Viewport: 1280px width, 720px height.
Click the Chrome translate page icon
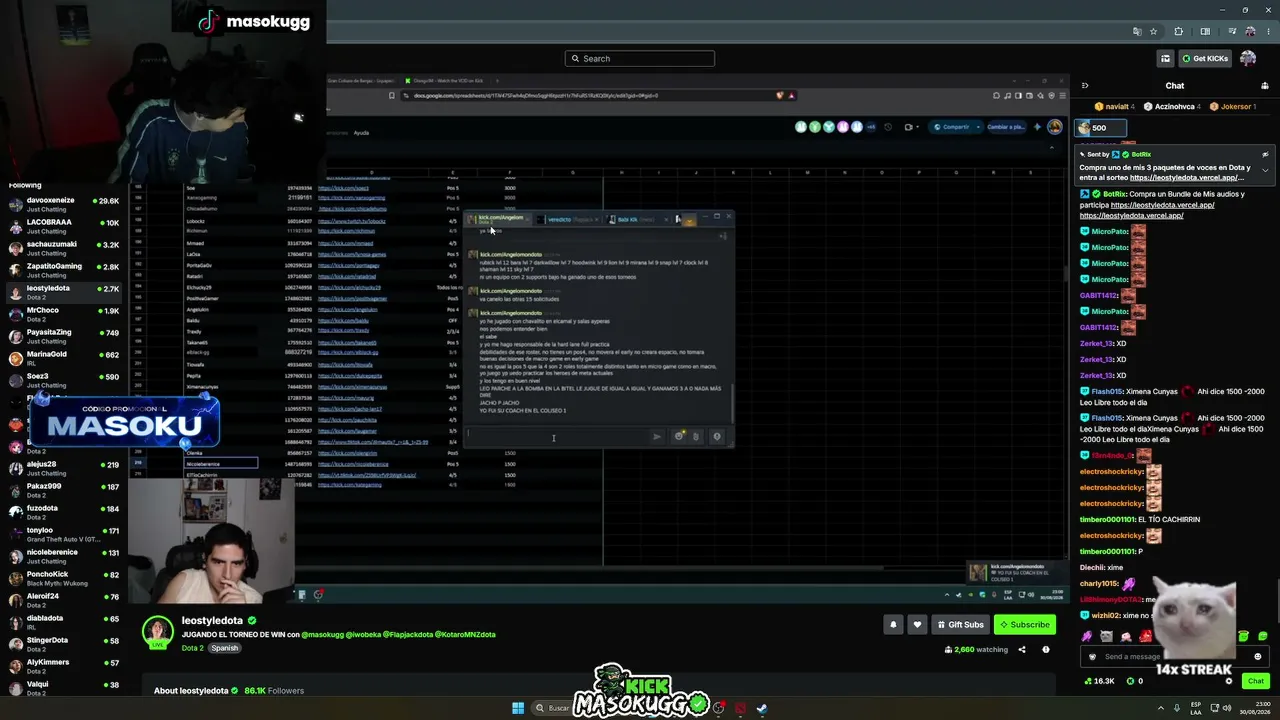(x=1137, y=31)
